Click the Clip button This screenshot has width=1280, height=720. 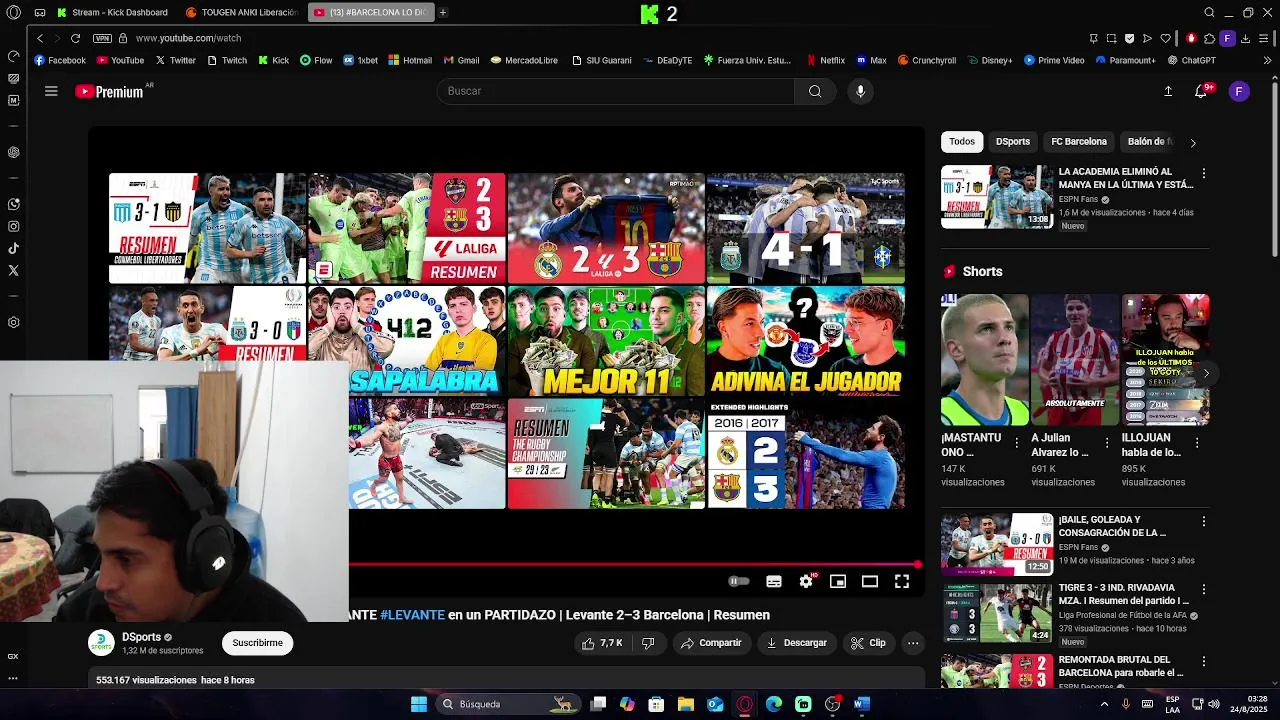[x=868, y=643]
